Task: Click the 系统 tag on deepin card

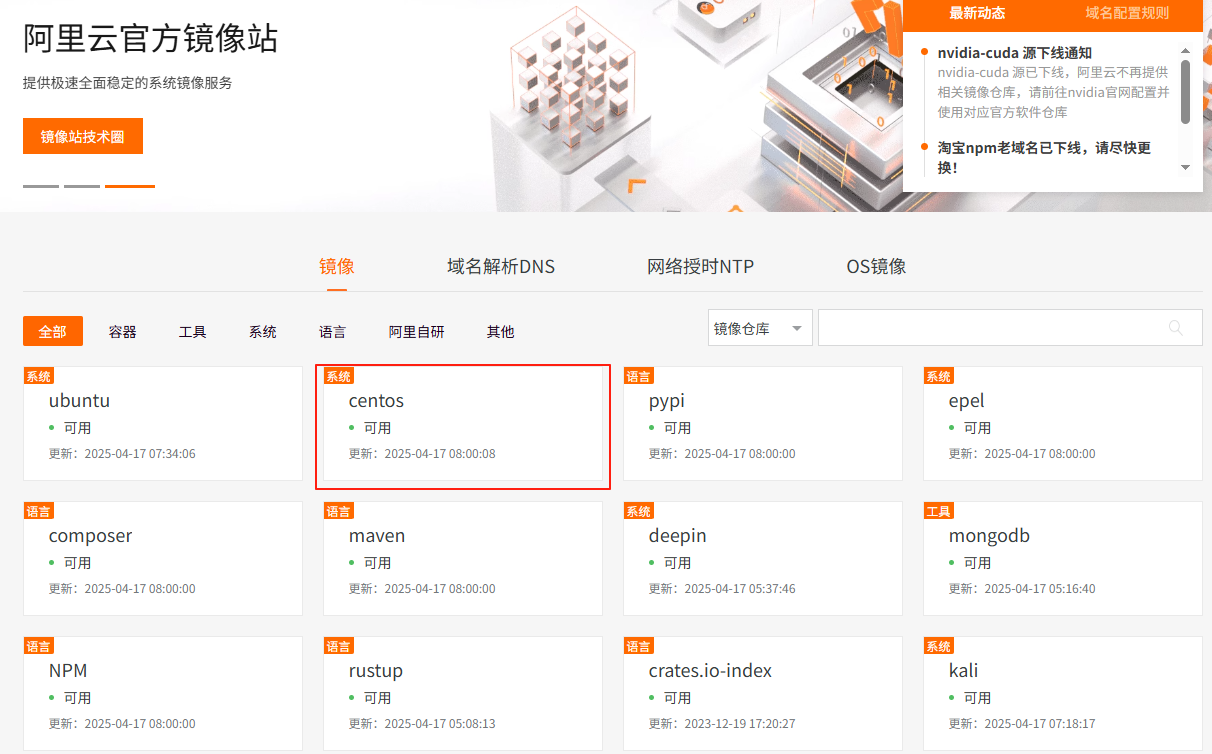Action: 639,511
